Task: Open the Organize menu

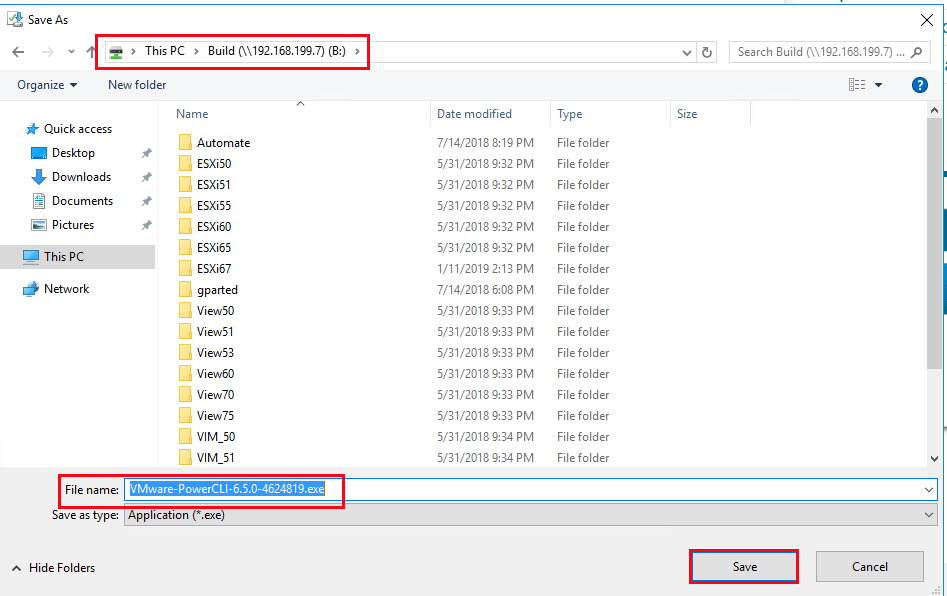Action: (47, 85)
